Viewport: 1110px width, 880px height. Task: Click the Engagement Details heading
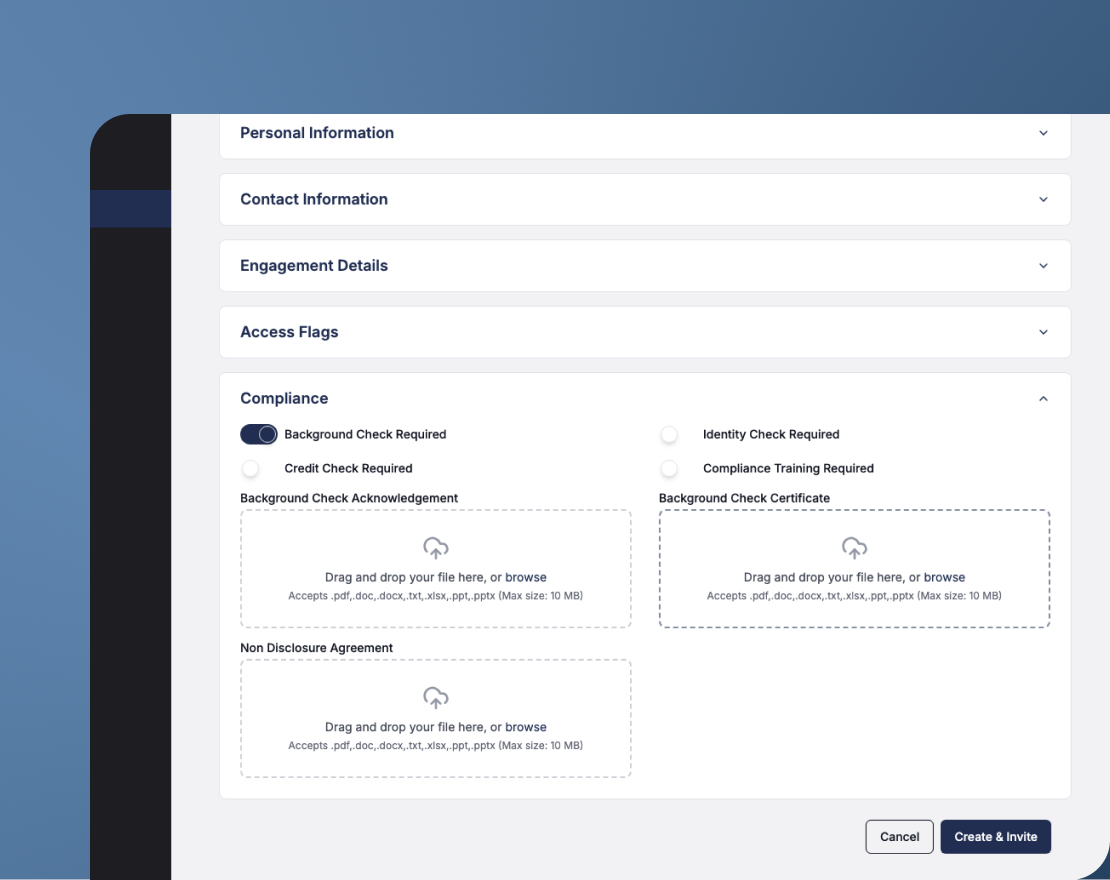click(x=314, y=266)
